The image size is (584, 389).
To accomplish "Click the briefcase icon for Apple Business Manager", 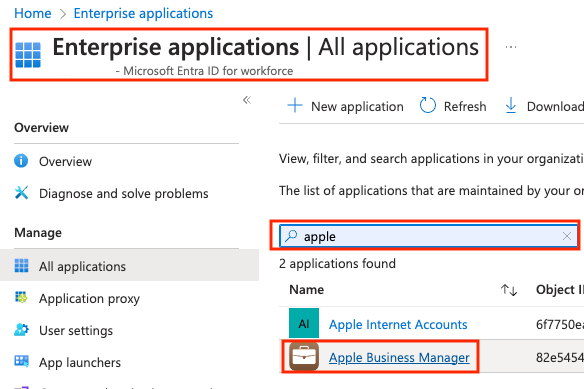I will click(x=304, y=357).
